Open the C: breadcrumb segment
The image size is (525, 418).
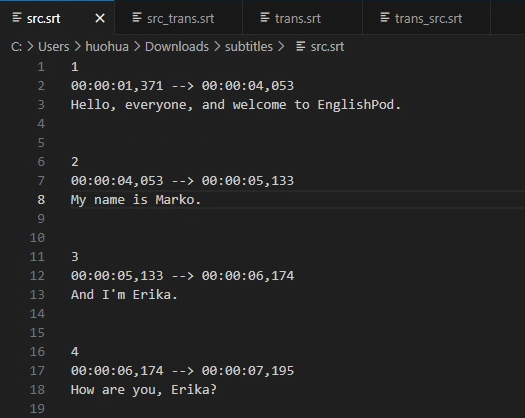coord(16,47)
